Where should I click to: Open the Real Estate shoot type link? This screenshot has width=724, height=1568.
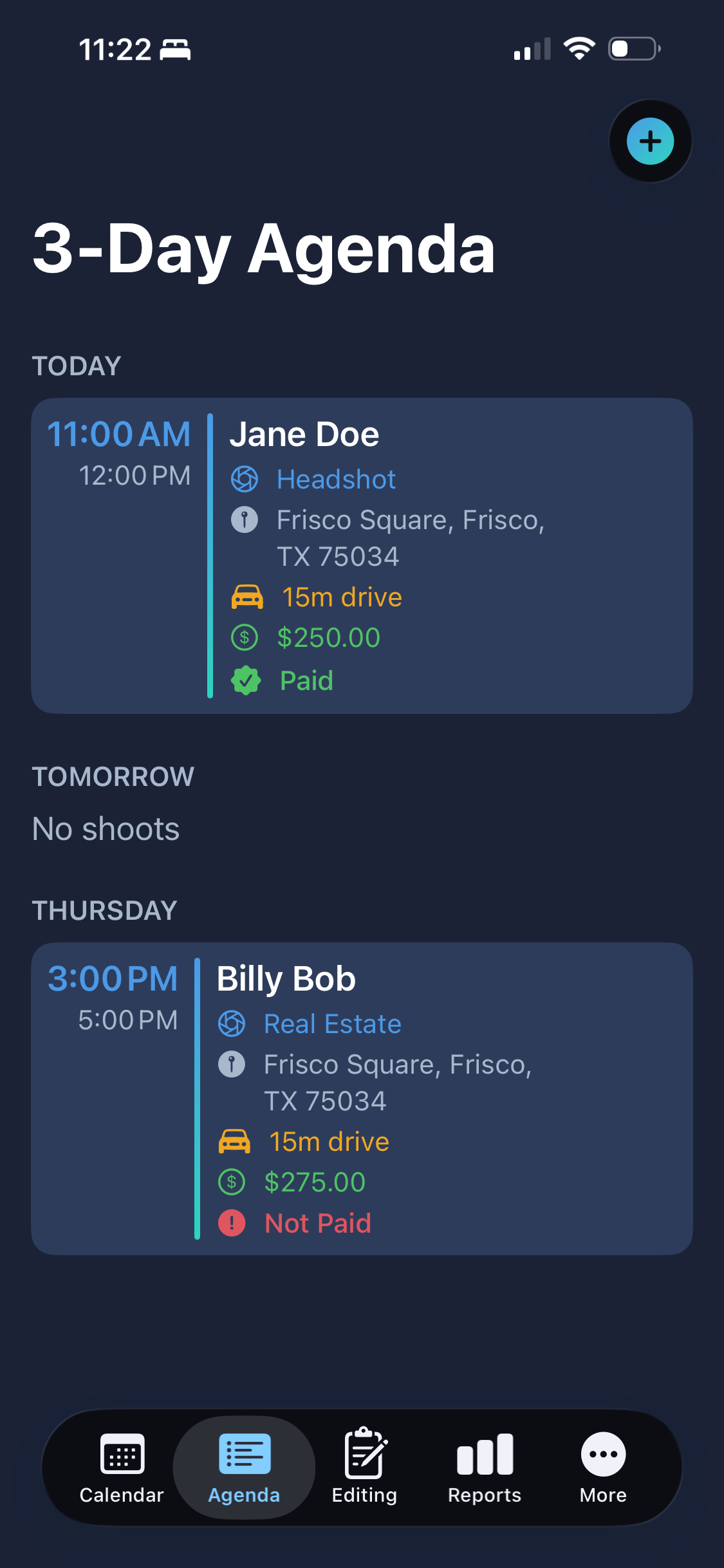coord(333,1024)
